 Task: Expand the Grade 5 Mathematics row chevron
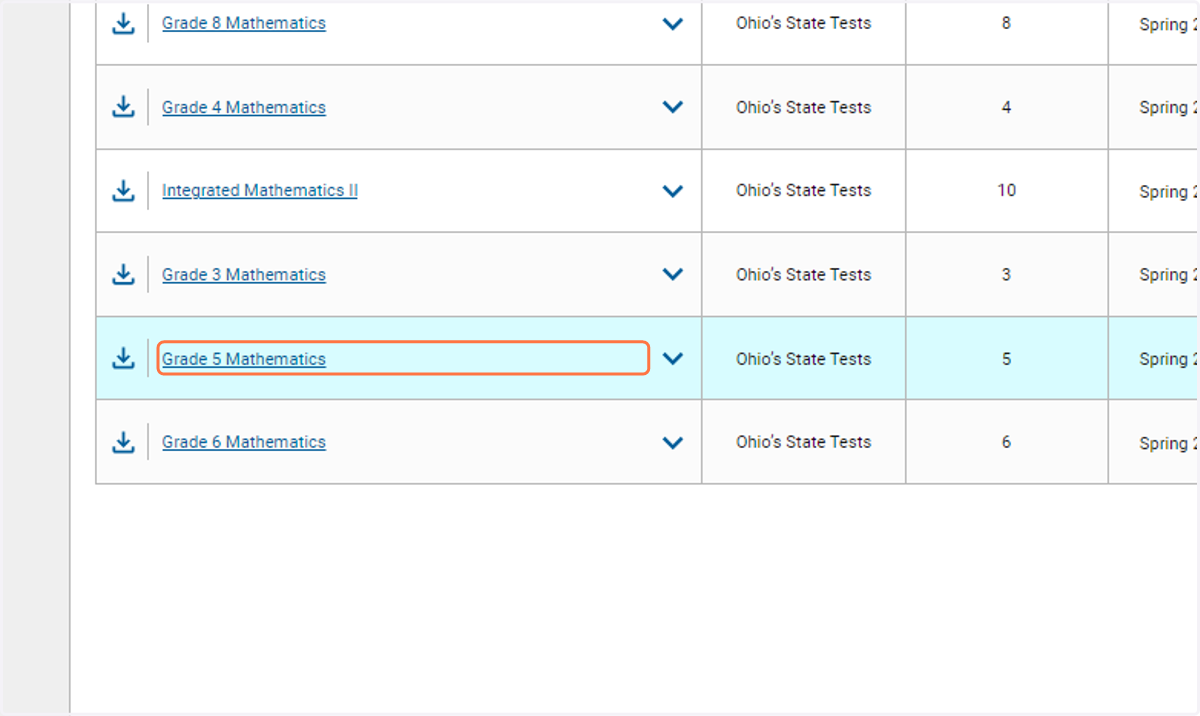[673, 358]
